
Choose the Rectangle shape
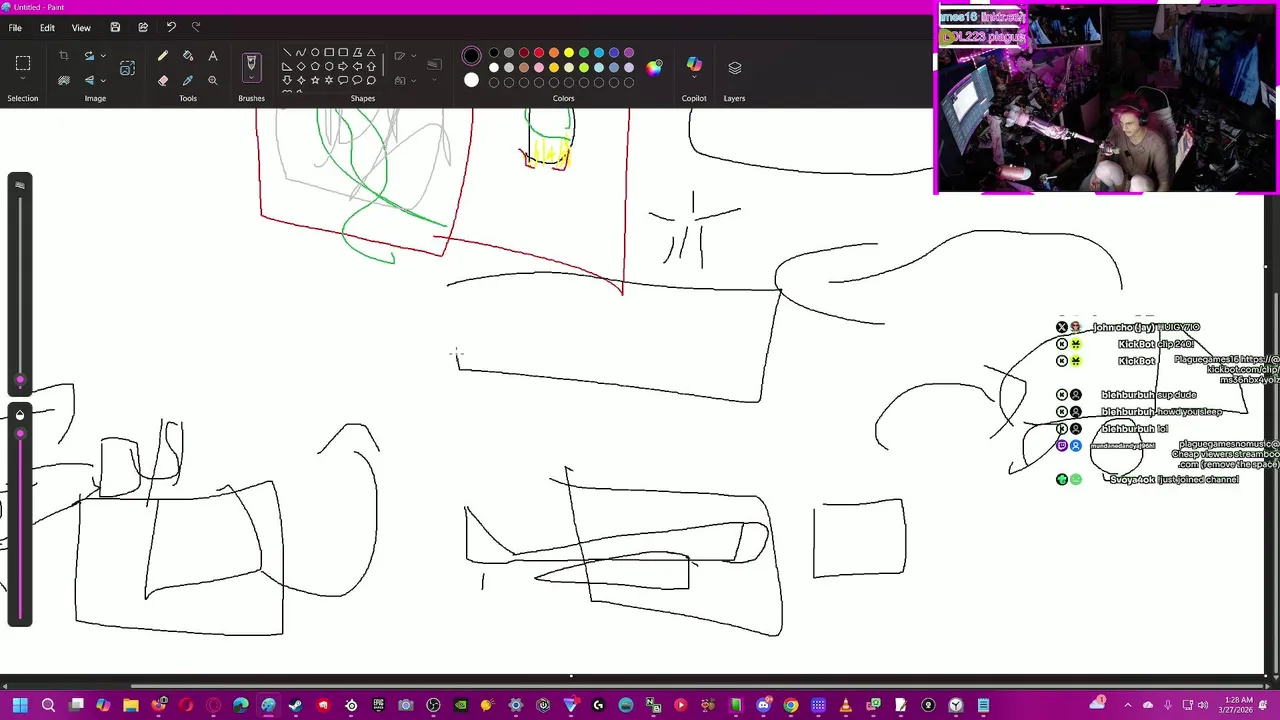[329, 52]
